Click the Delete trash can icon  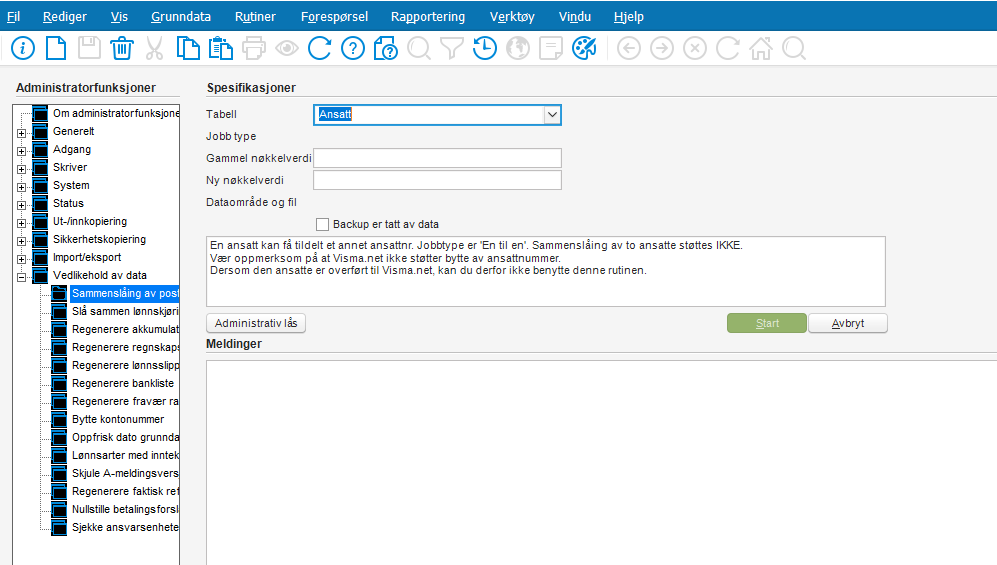click(121, 48)
